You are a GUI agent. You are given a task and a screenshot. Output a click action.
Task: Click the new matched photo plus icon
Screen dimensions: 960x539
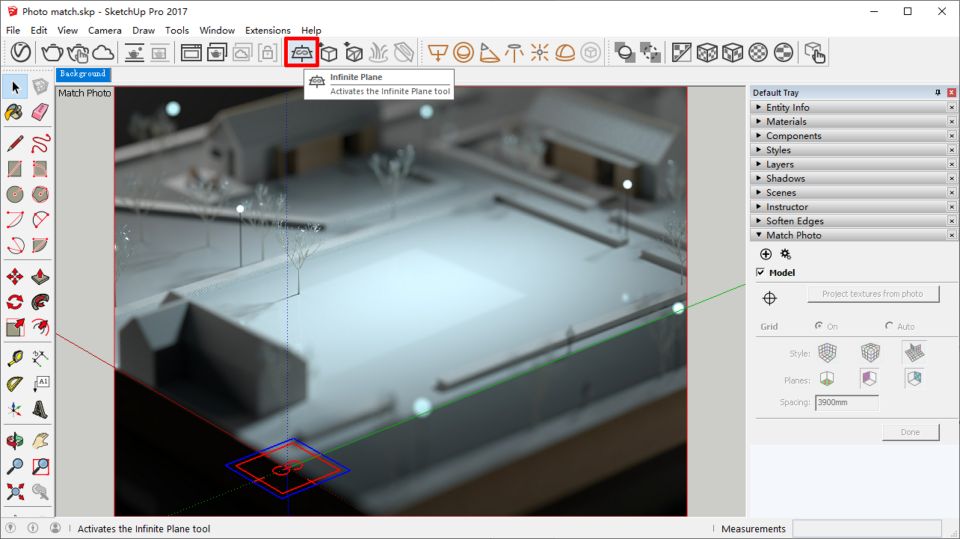pyautogui.click(x=766, y=254)
